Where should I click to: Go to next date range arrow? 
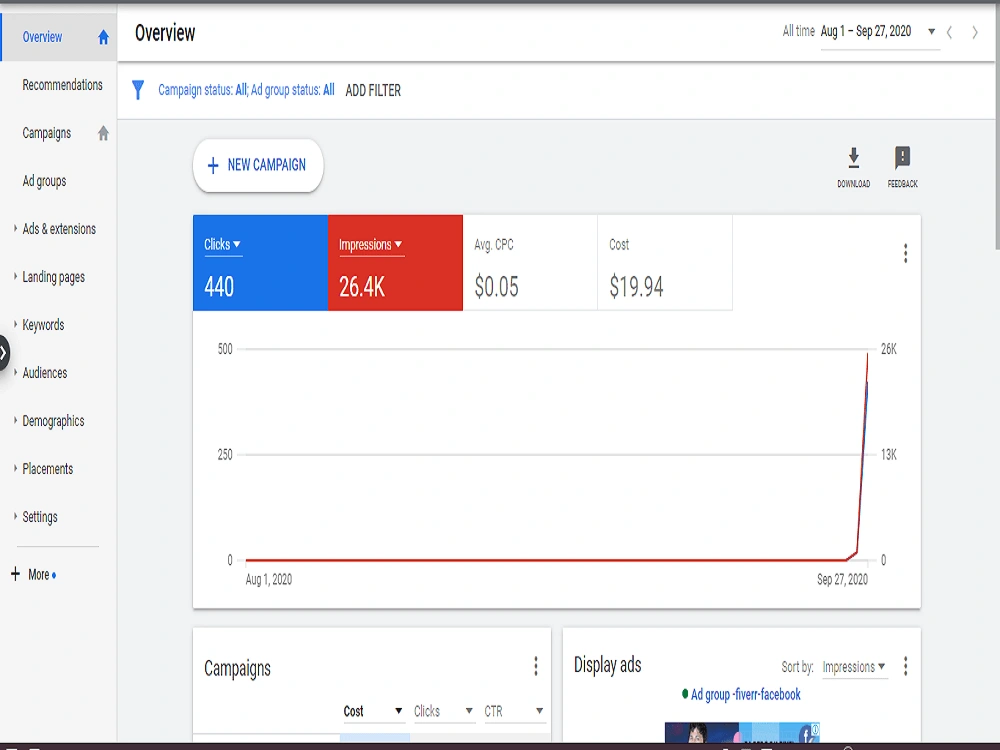[974, 33]
